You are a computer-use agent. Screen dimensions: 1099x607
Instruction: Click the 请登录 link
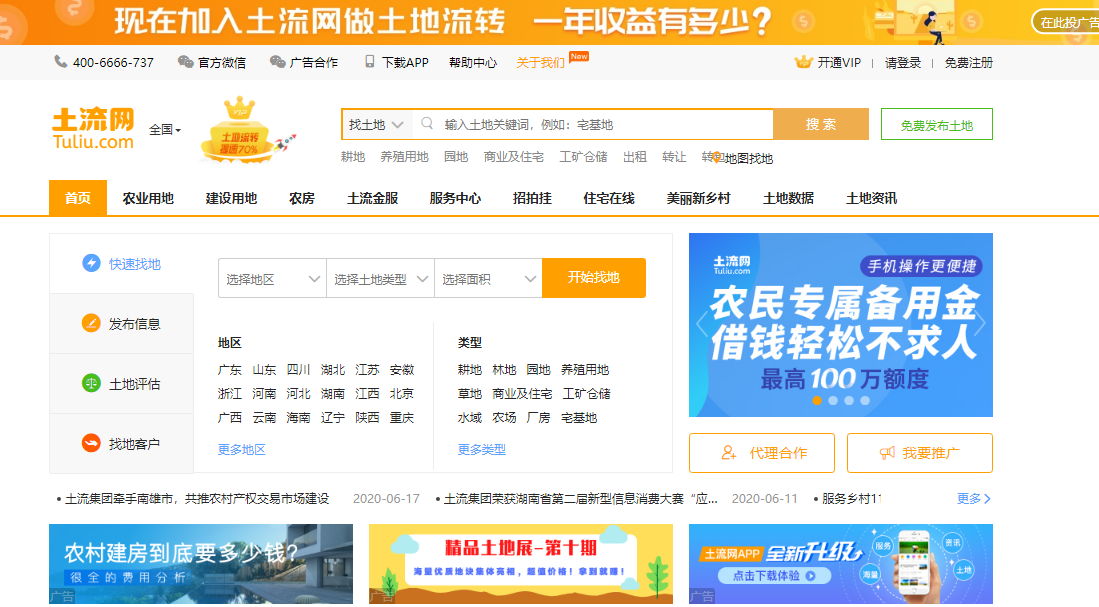pos(903,62)
